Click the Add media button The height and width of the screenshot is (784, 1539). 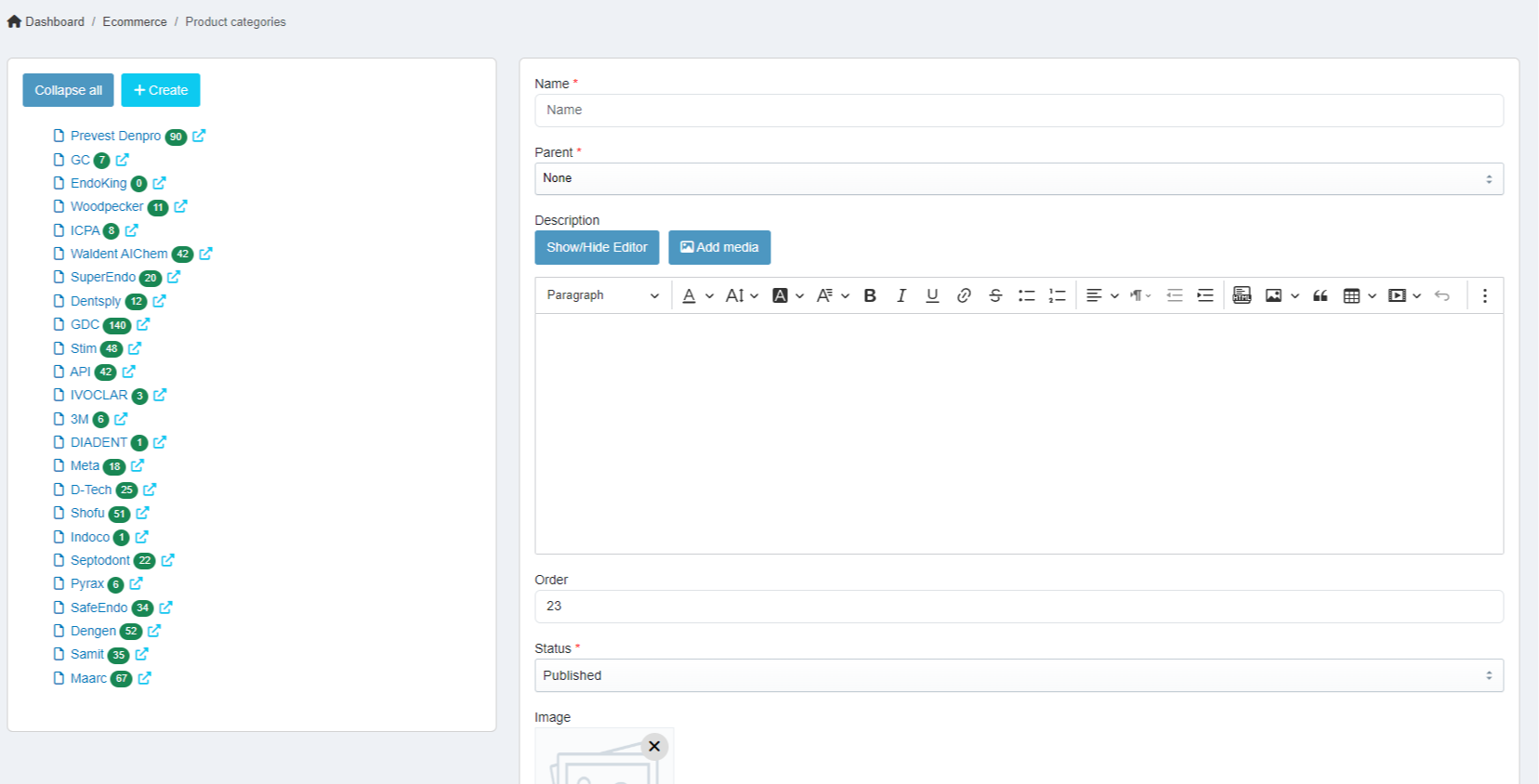(x=719, y=247)
